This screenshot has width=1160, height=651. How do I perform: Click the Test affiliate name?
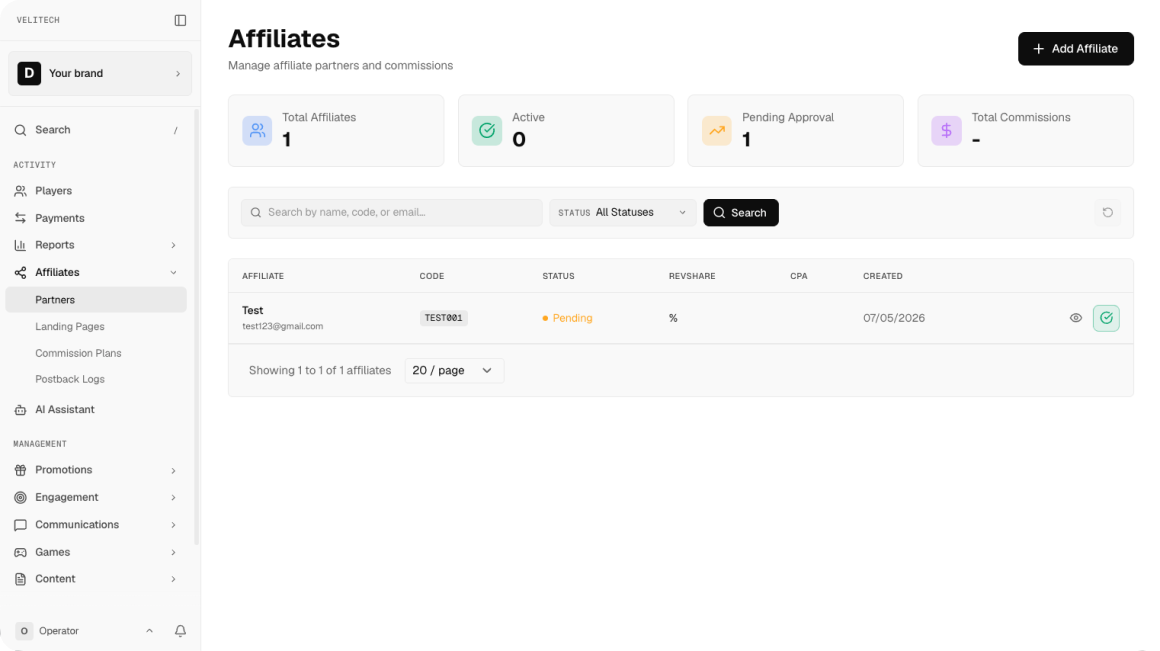(252, 310)
